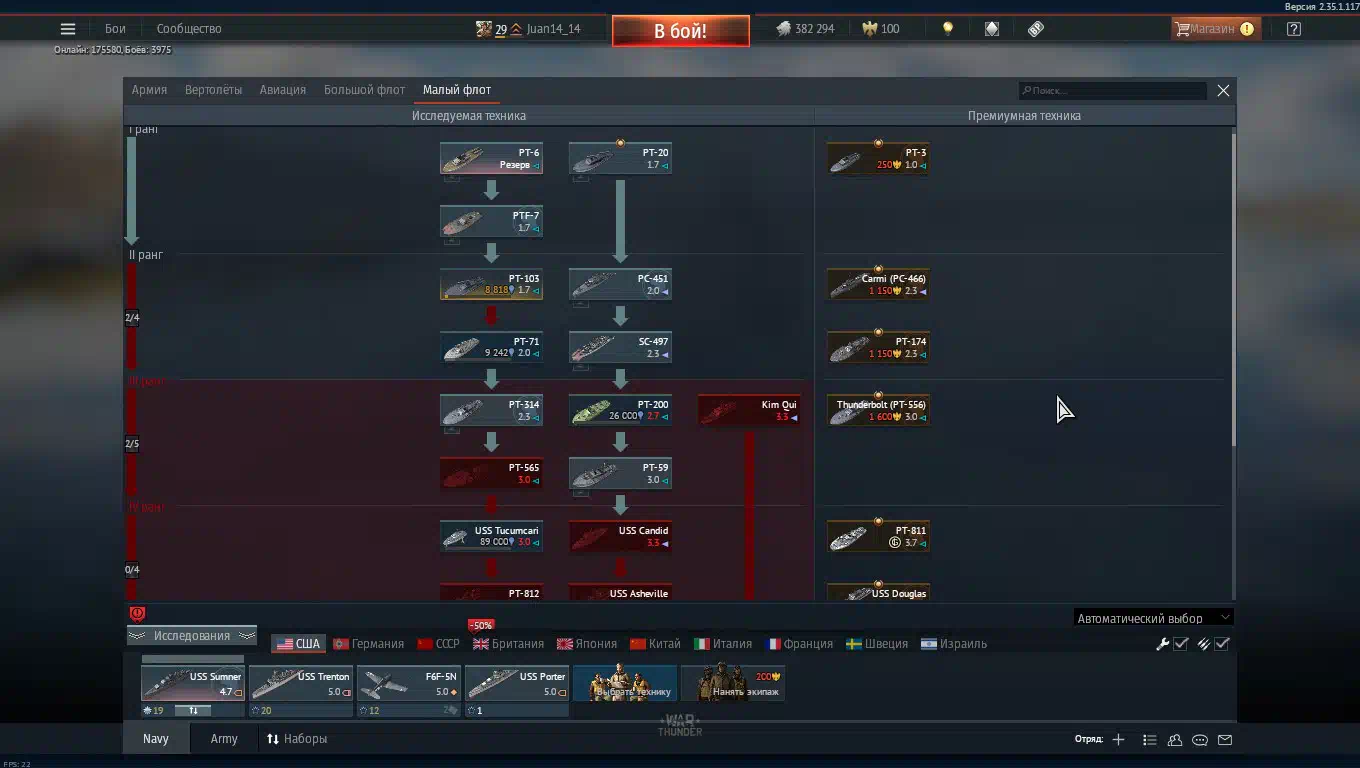The image size is (1360, 768).
Task: Click the research tree vertical scrollbar
Action: (1232, 290)
